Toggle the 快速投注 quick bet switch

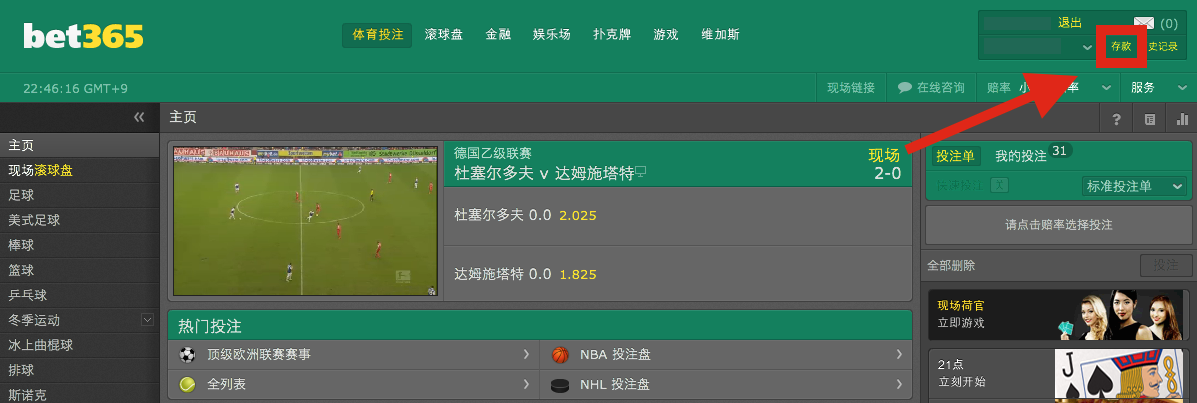pos(999,185)
